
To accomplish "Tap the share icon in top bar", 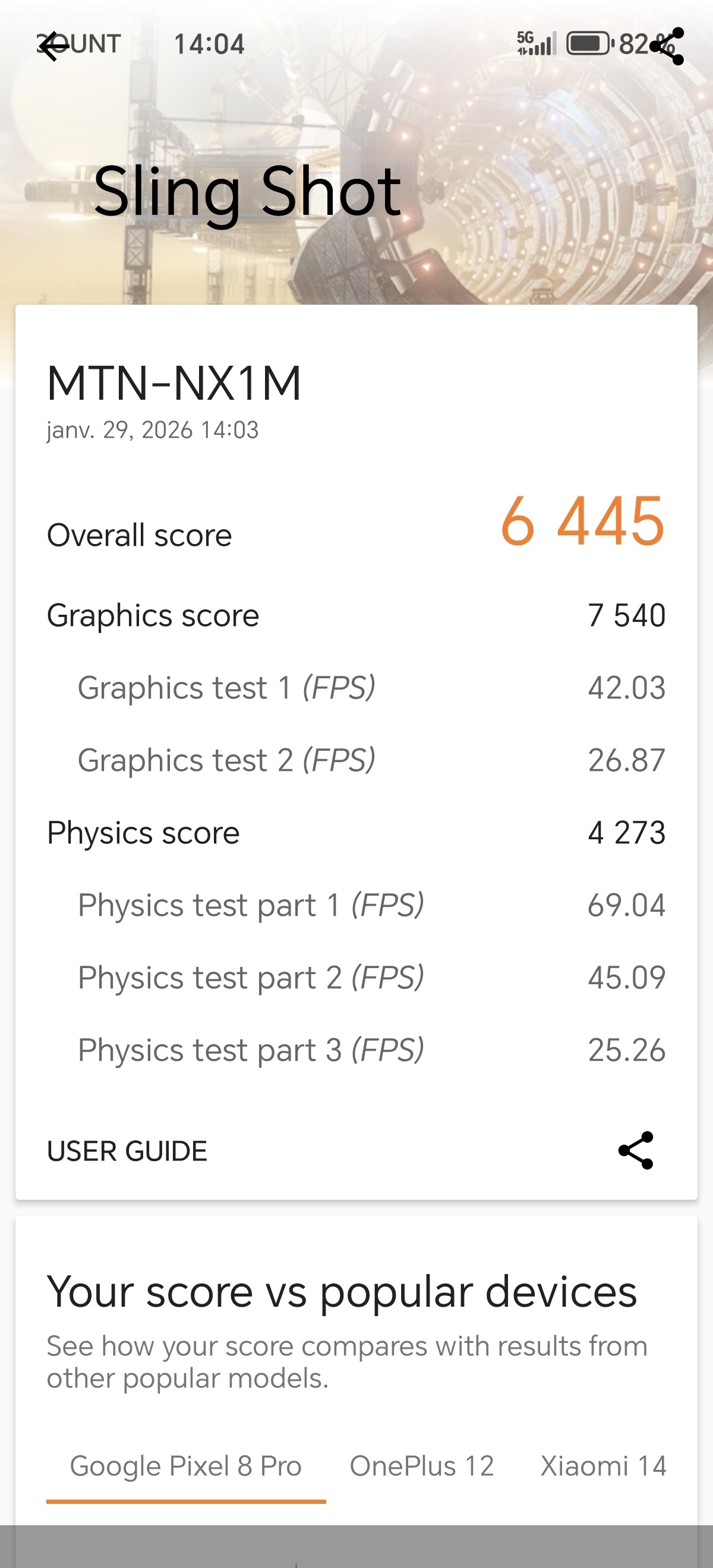I will pos(667,46).
